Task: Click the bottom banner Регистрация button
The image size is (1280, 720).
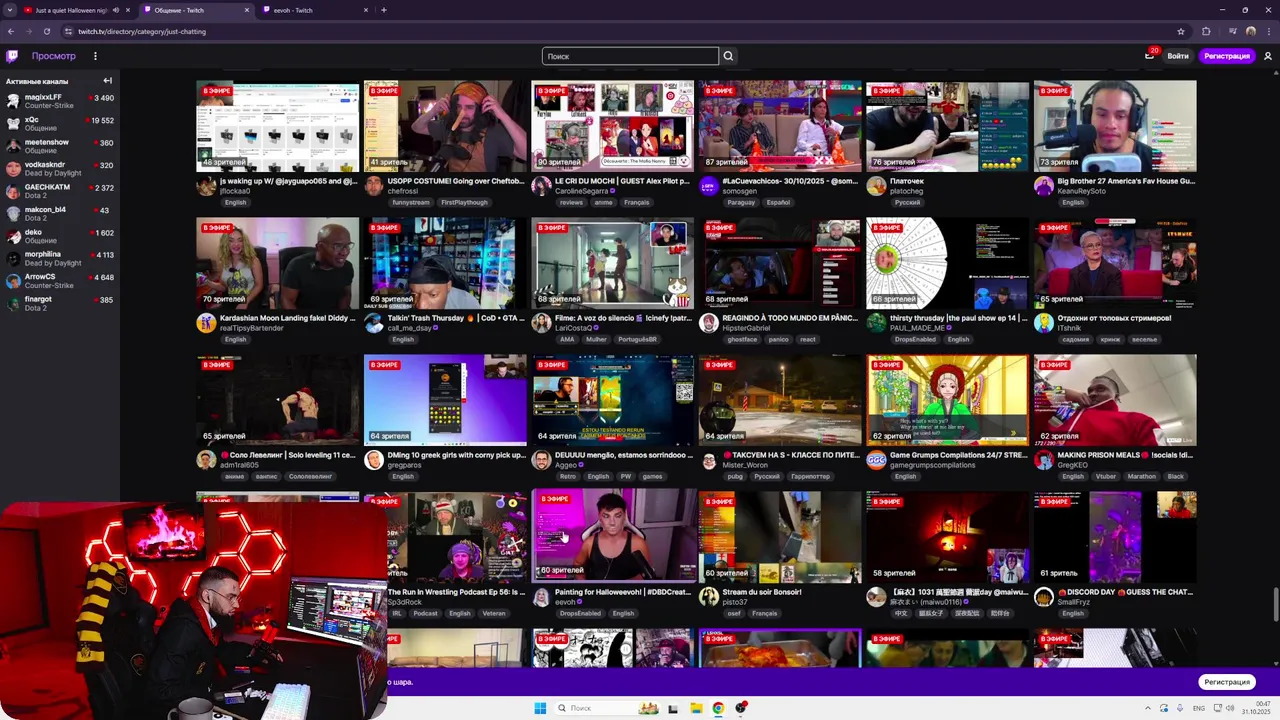Action: [x=1227, y=682]
